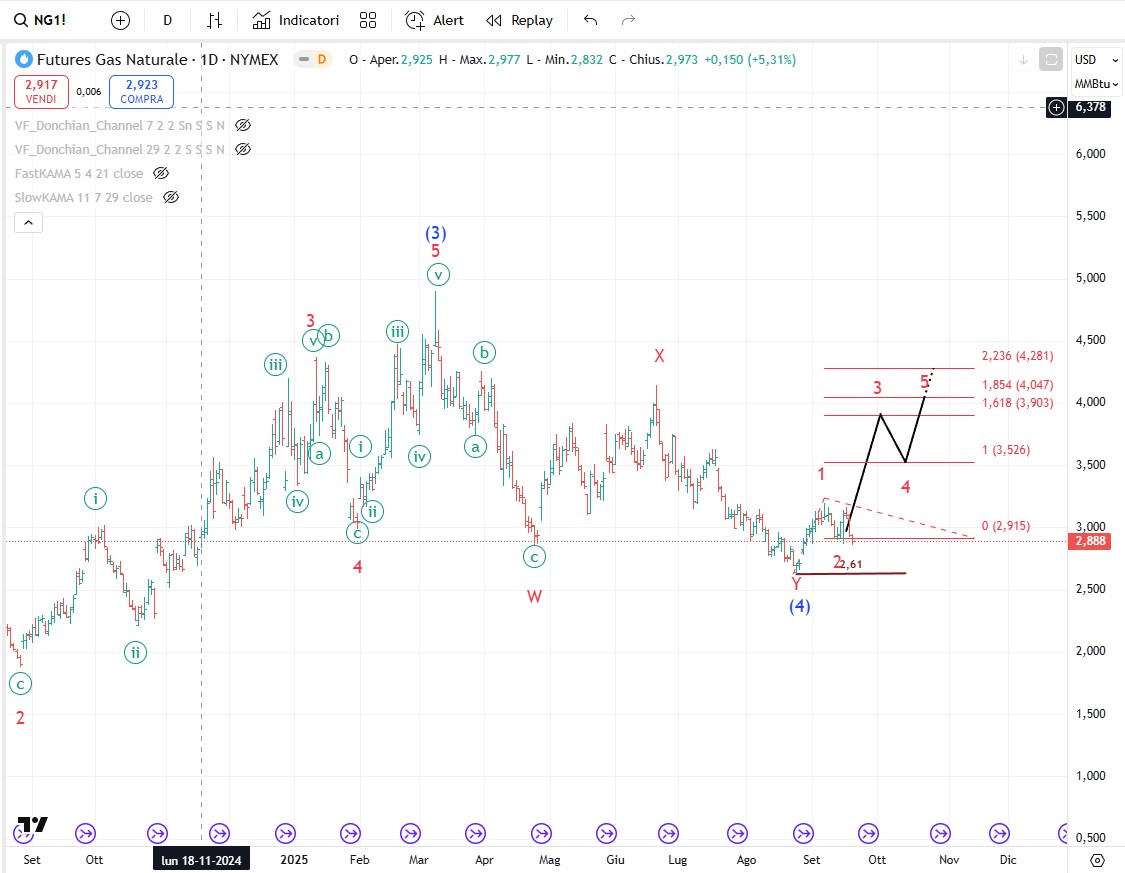Open the D timeframe interval selector

tap(167, 20)
